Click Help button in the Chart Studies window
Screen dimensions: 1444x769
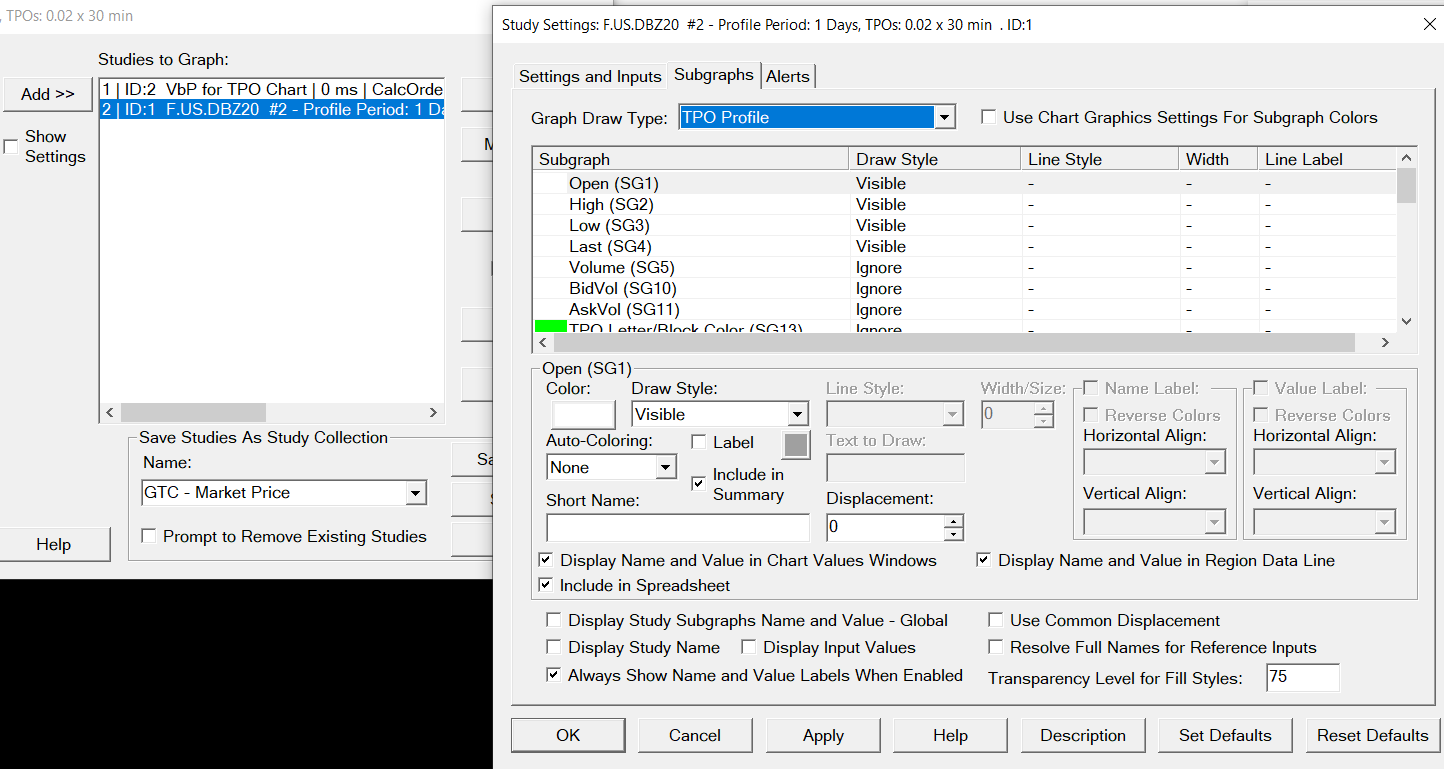53,544
